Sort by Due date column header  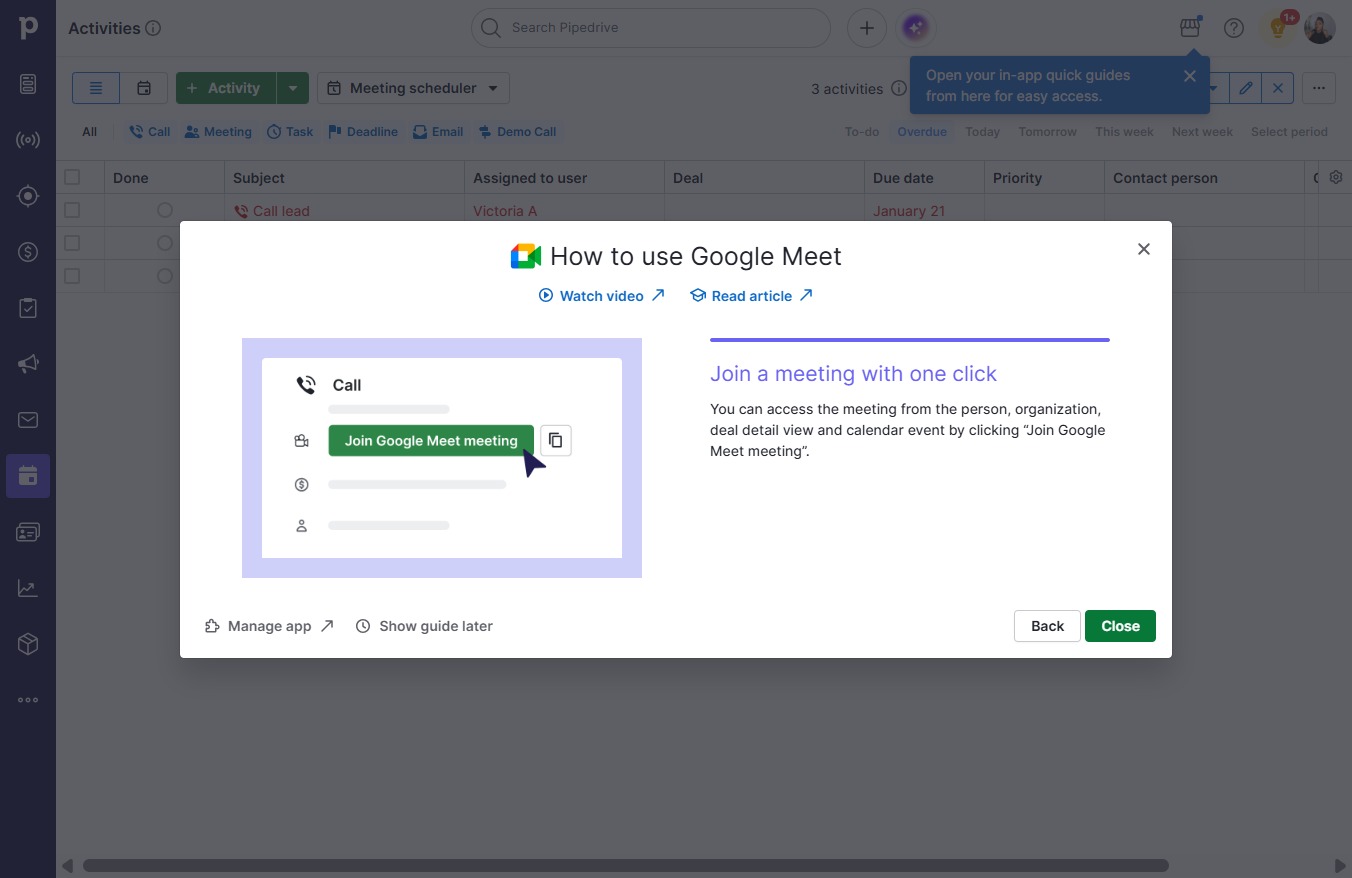[x=903, y=178]
